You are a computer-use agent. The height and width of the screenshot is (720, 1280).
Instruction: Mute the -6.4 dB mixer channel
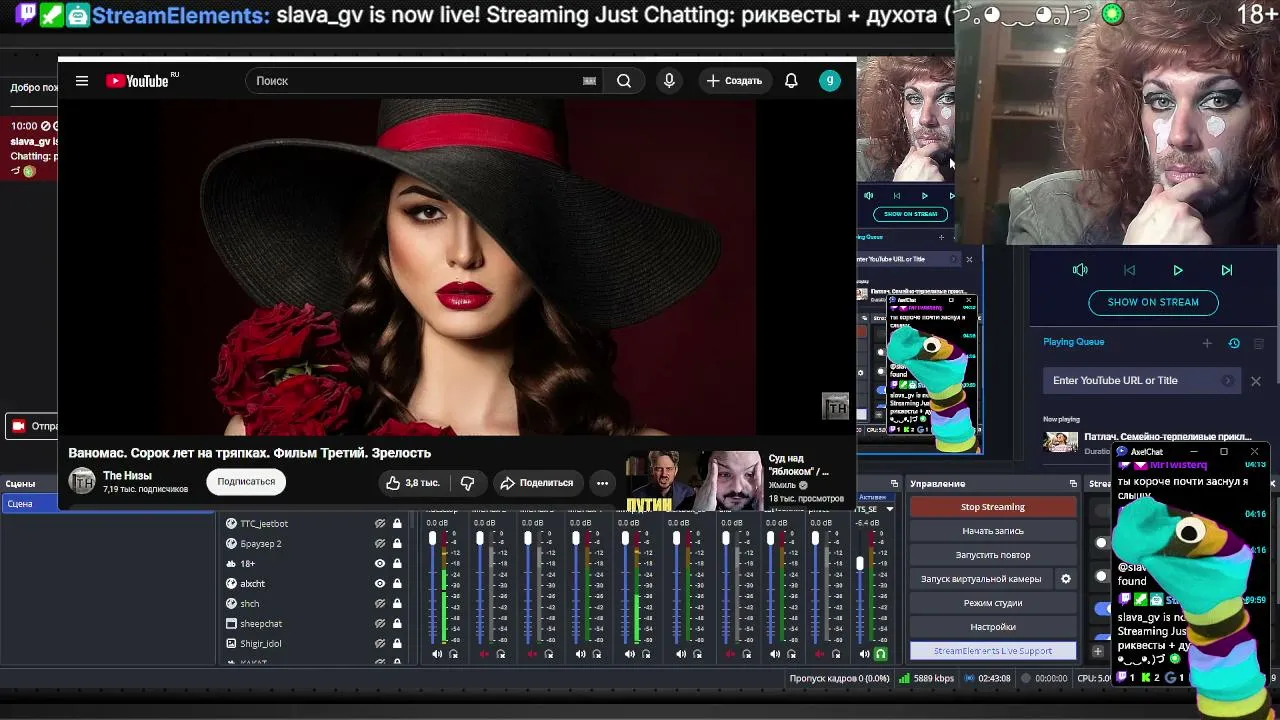tap(865, 654)
